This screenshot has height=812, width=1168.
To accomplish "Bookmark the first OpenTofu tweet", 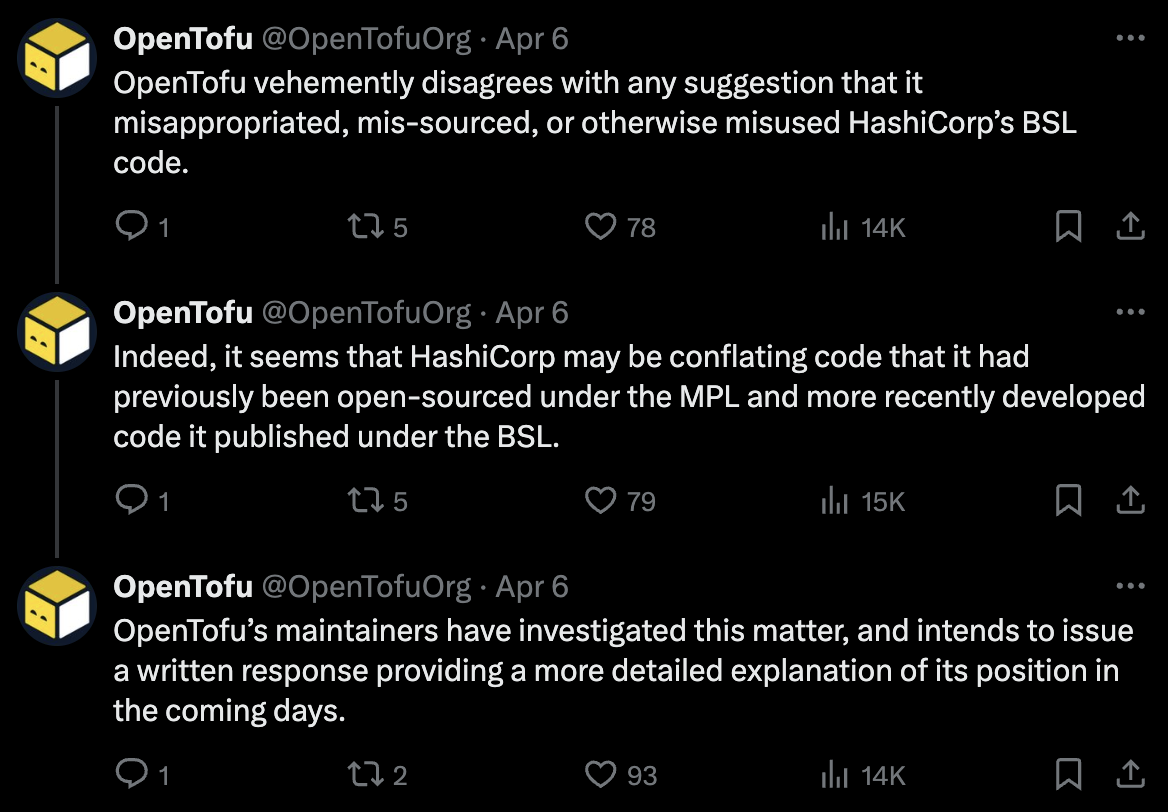I will click(1068, 228).
